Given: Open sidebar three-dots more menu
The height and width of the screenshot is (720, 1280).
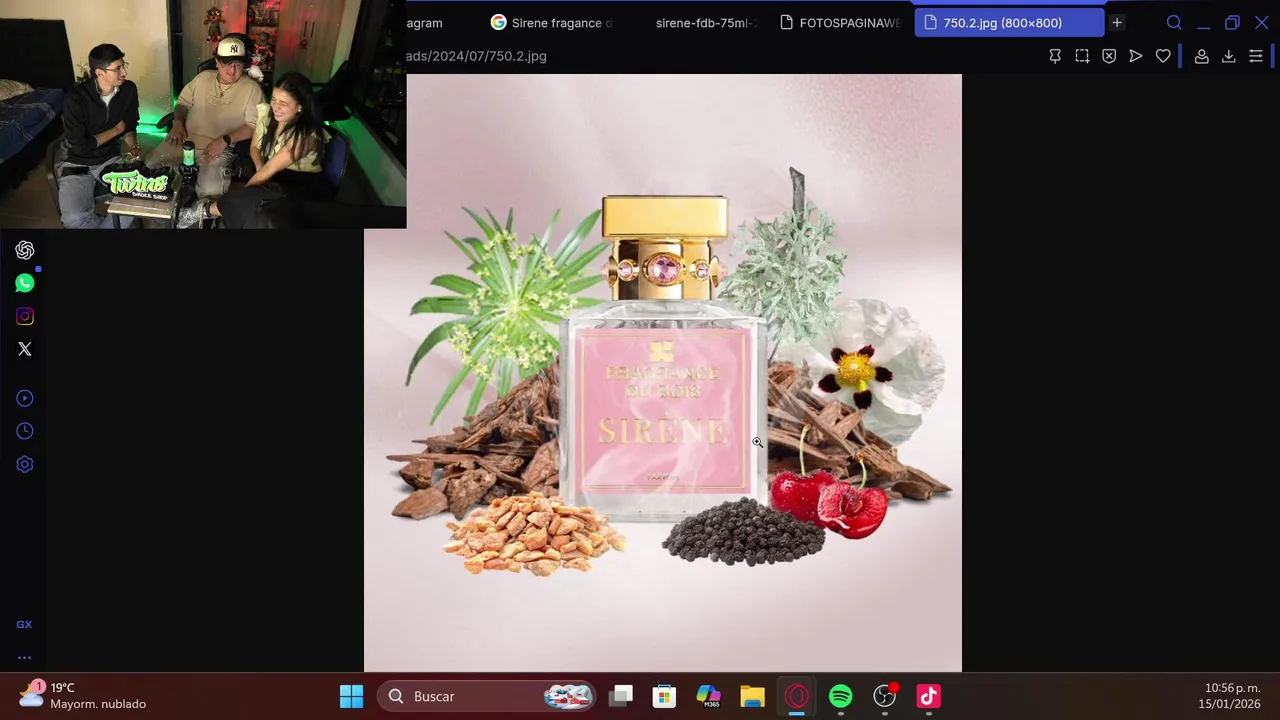Looking at the screenshot, I should pos(24,658).
